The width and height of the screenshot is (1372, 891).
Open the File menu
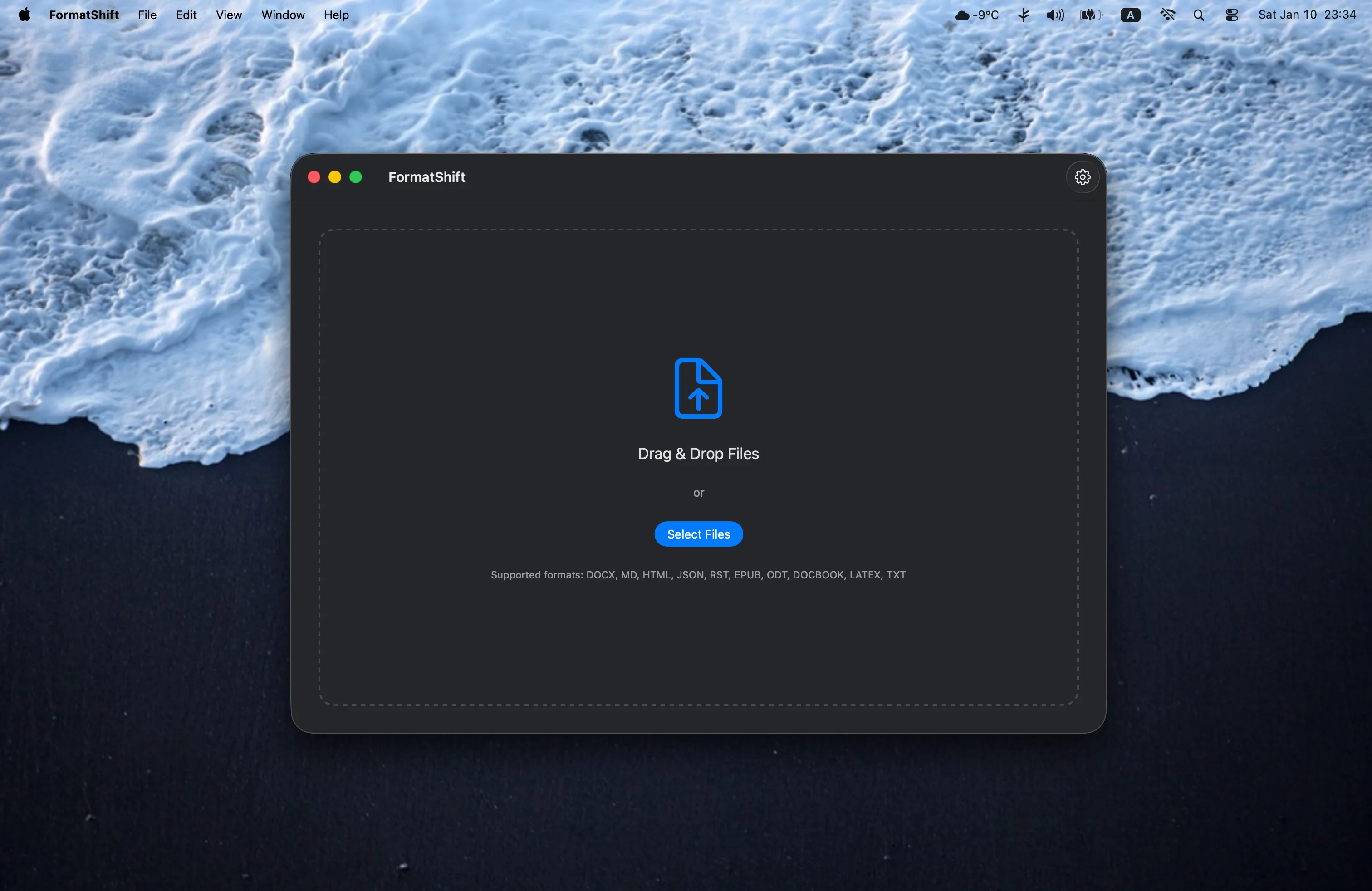147,15
